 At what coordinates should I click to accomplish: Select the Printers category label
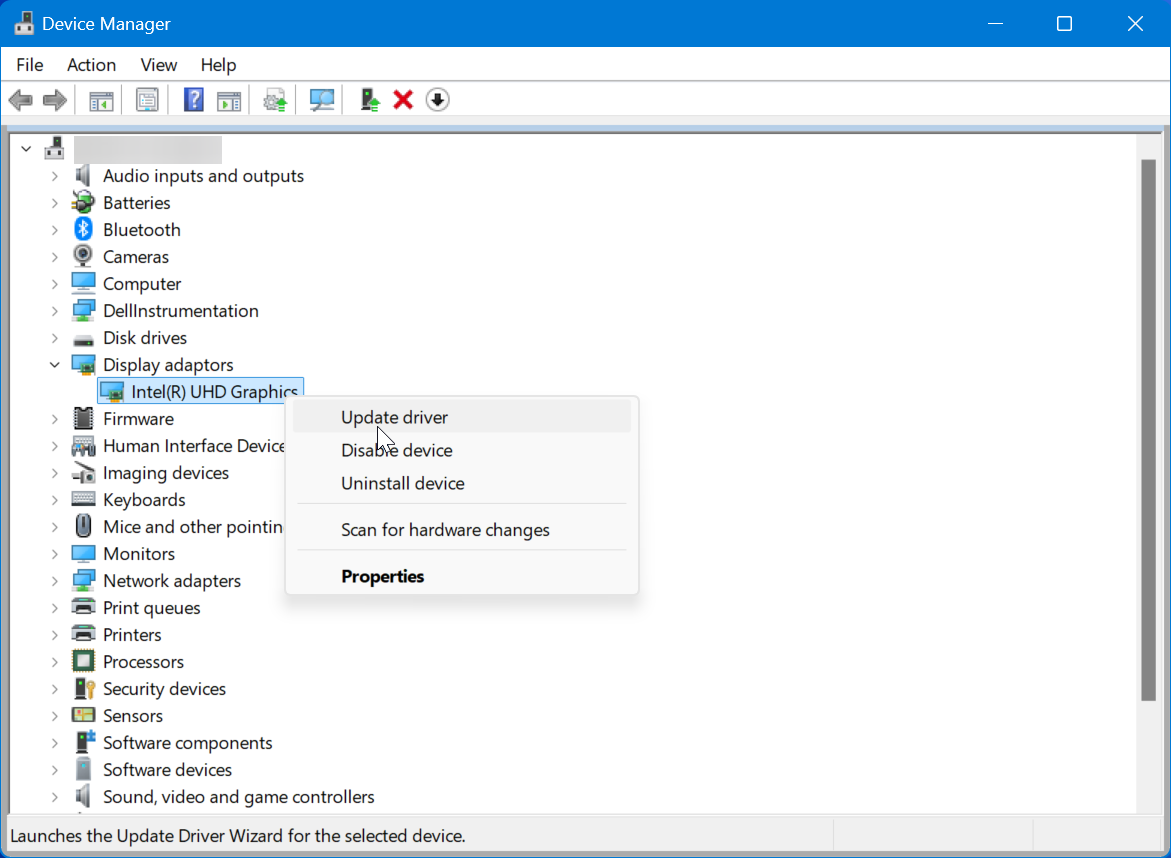click(x=132, y=635)
